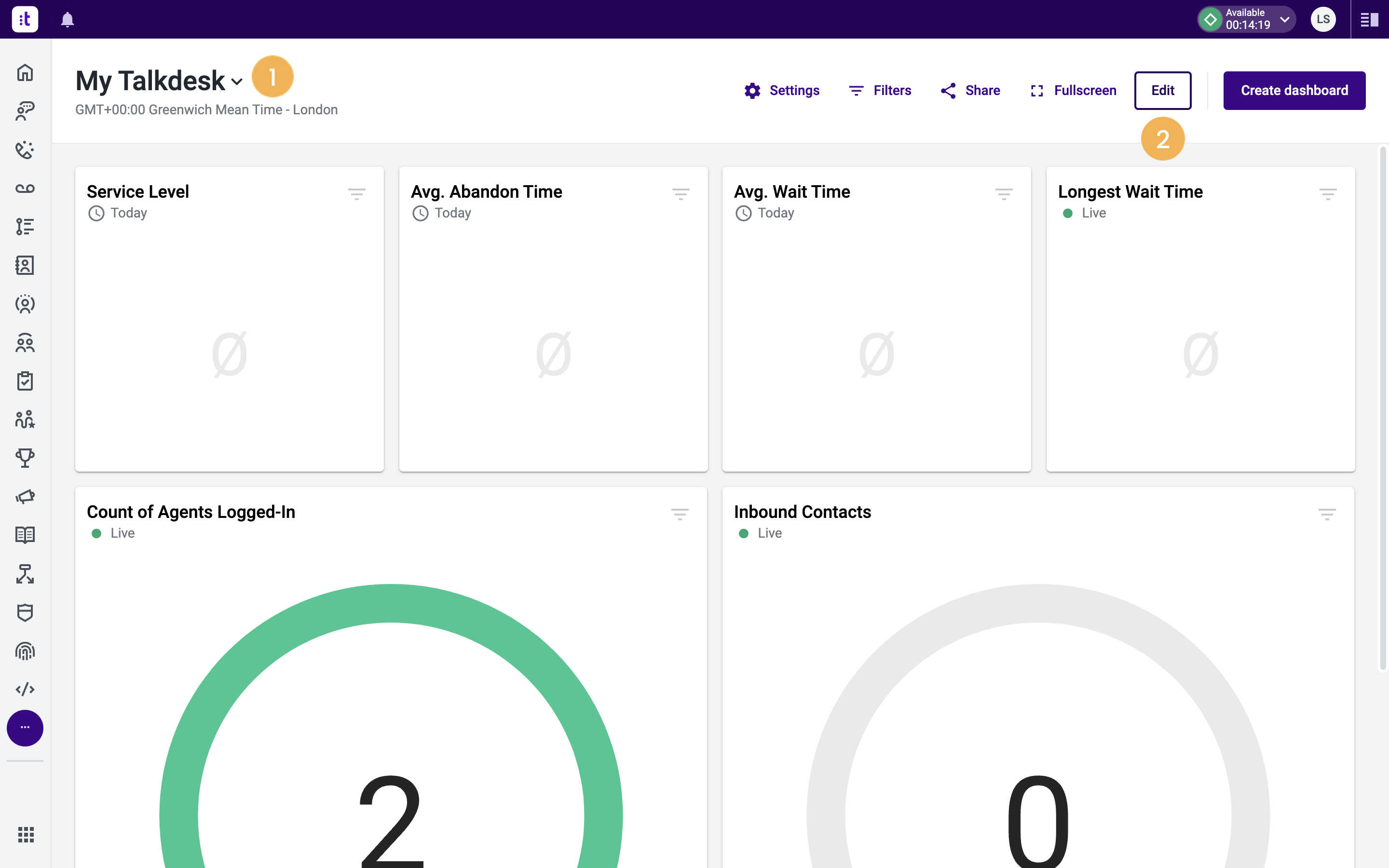This screenshot has height=868, width=1389.
Task: Click the Inbound Contacts widget title
Action: [803, 512]
